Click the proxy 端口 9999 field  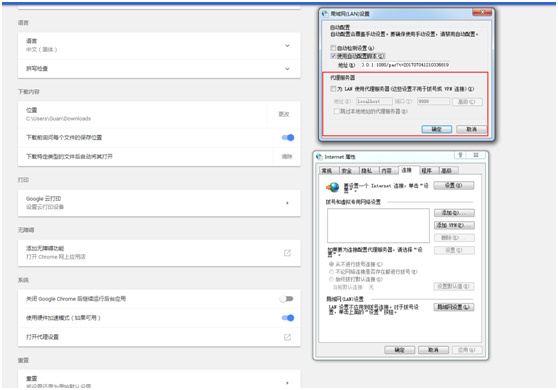433,101
